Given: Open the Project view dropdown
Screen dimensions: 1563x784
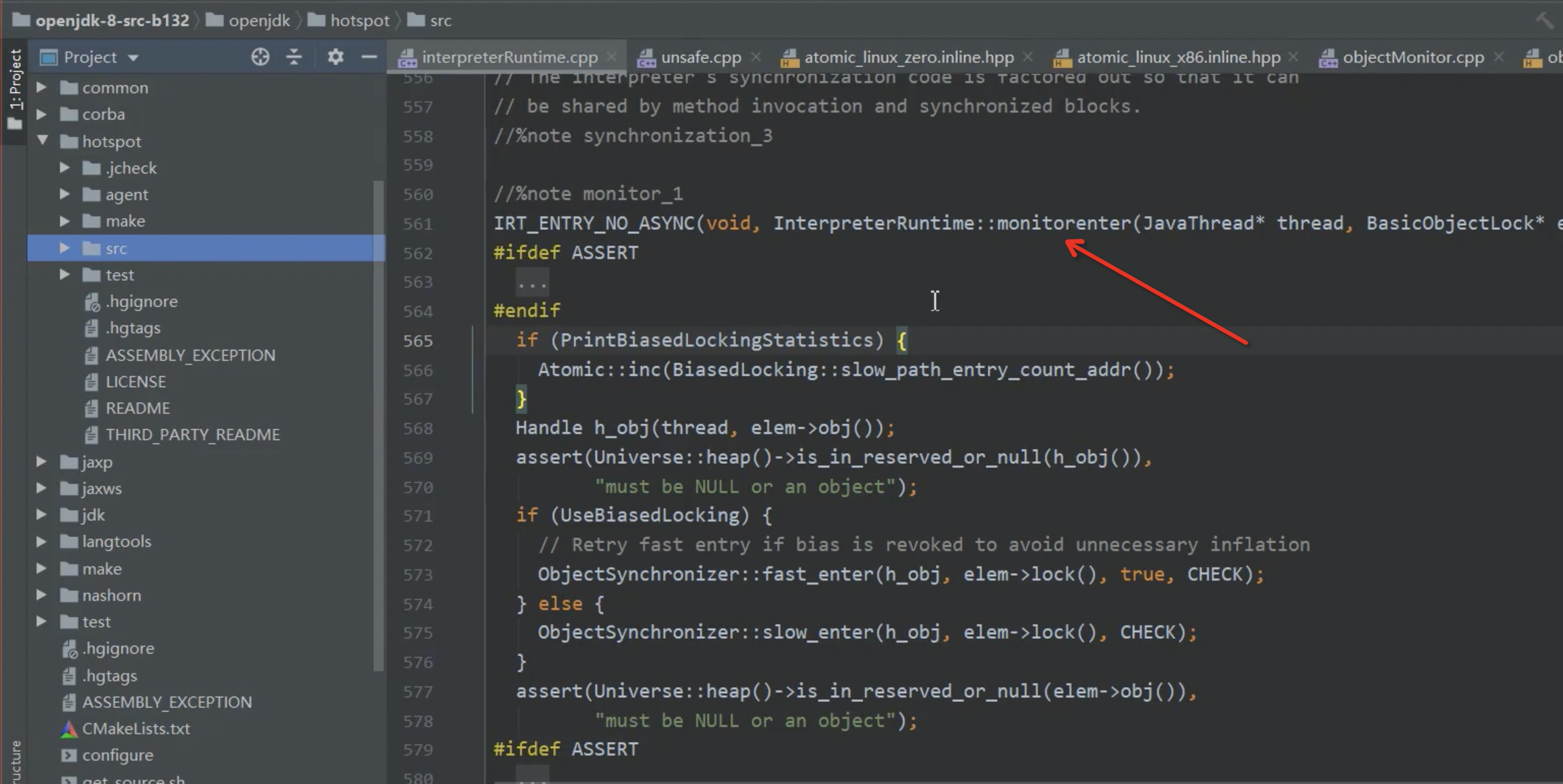Looking at the screenshot, I should tap(134, 58).
